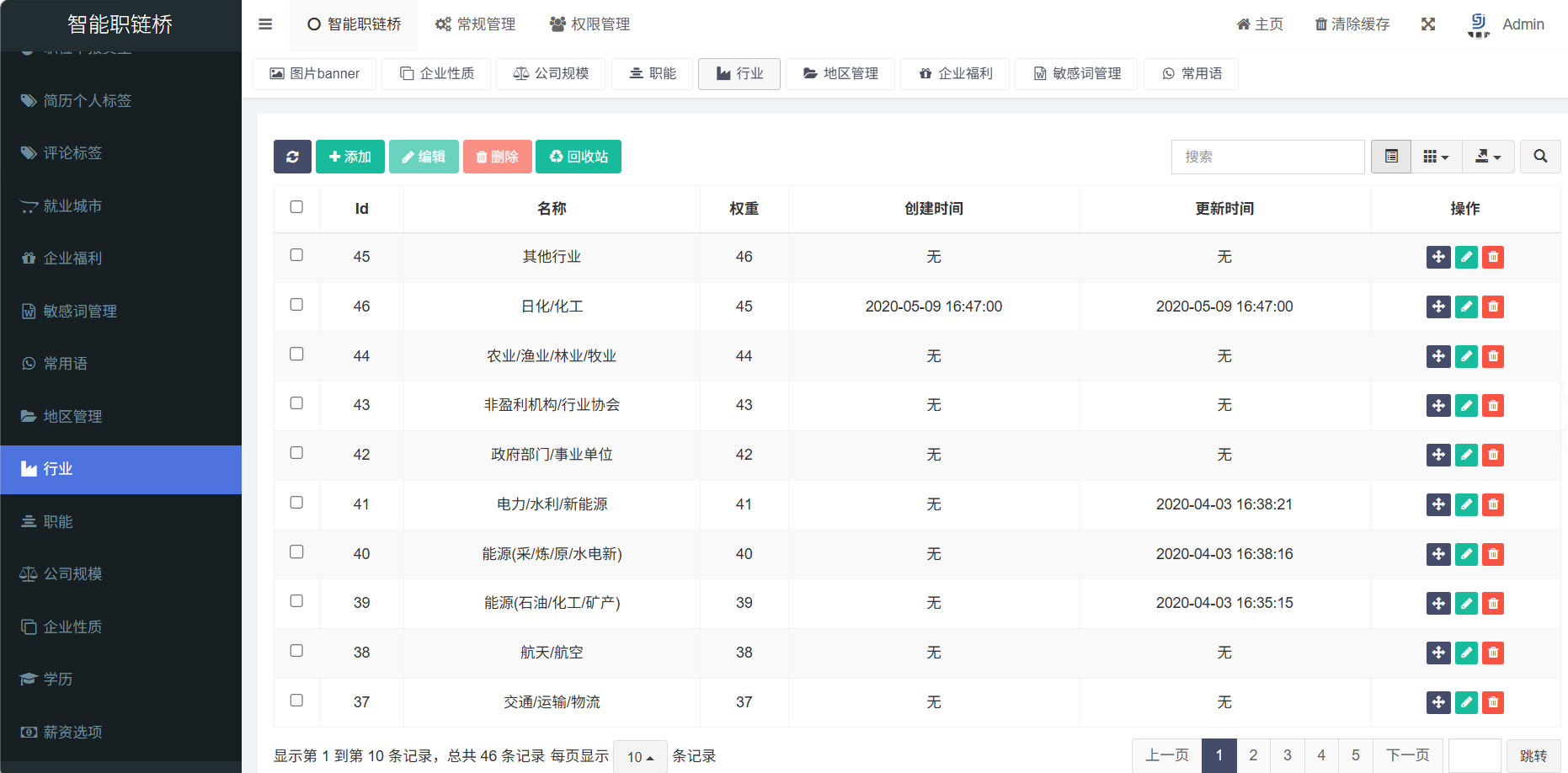This screenshot has width=1568, height=773.
Task: Select the checkbox for row Id 44
Action: (x=296, y=355)
